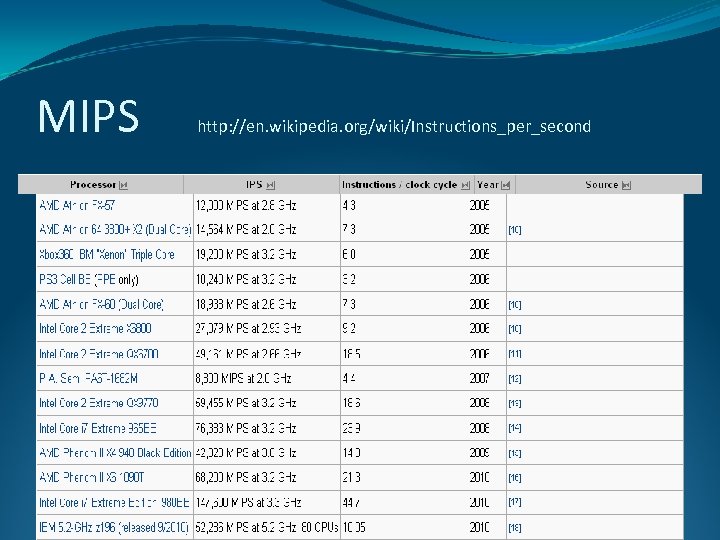
Task: Open citation [10] in Core 2 Extreme X6800 row
Action: tap(515, 329)
